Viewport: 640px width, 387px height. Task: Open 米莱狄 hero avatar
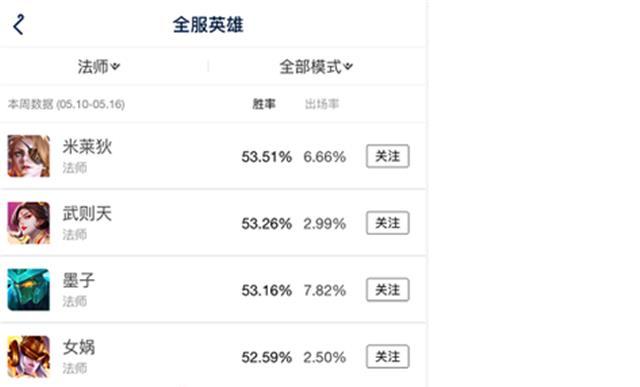pyautogui.click(x=29, y=156)
